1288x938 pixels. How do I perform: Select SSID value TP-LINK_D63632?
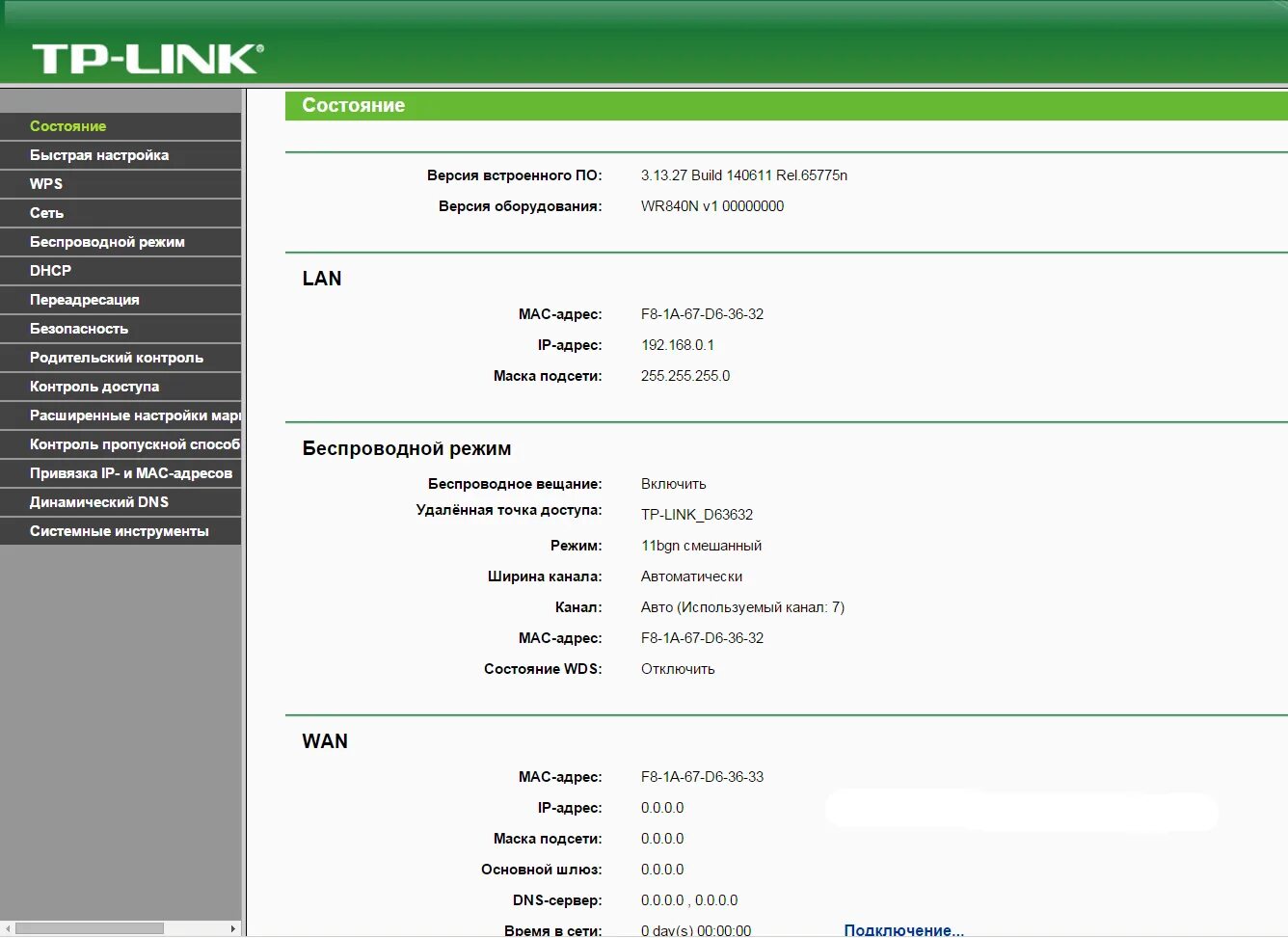click(697, 515)
